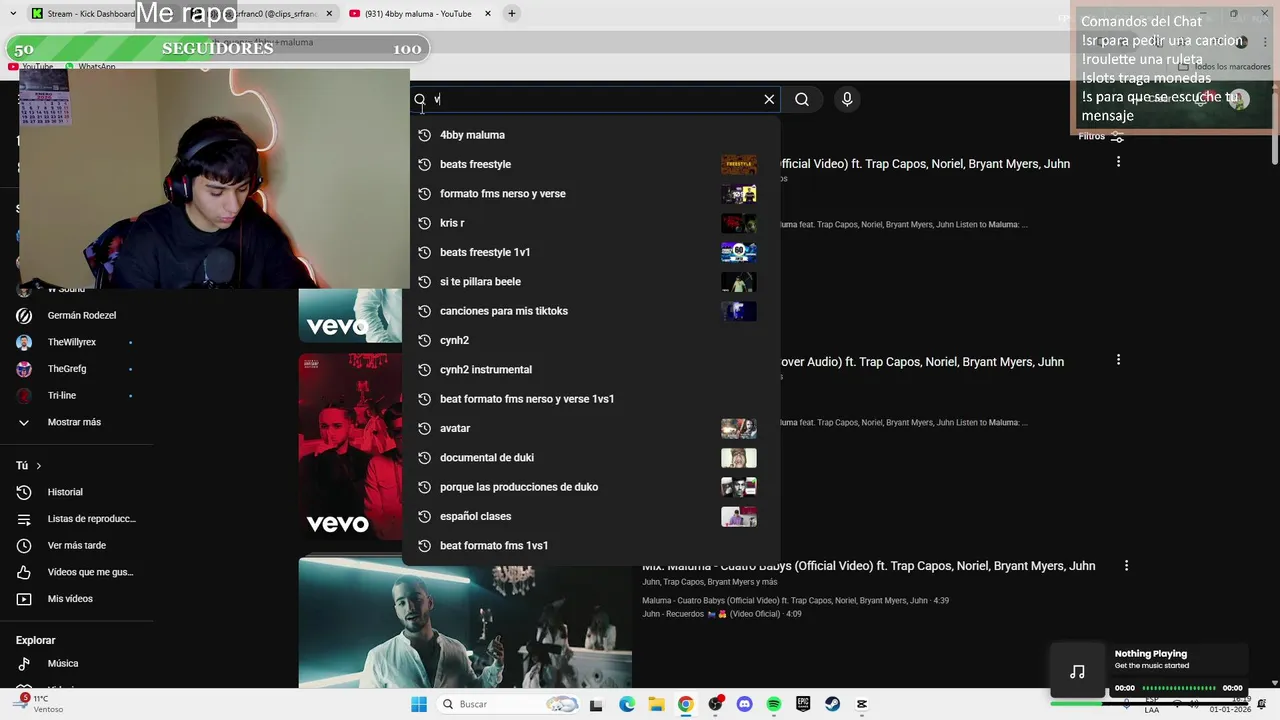
Task: Select suggestion 'si te pillara beele'
Action: pos(592,282)
